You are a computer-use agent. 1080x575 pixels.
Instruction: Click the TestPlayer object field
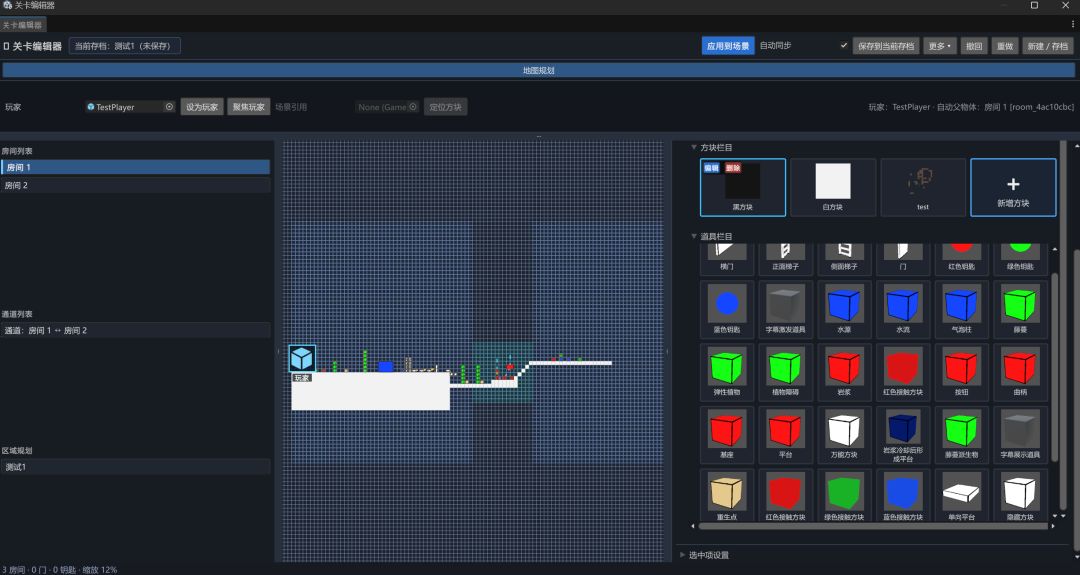[x=130, y=107]
